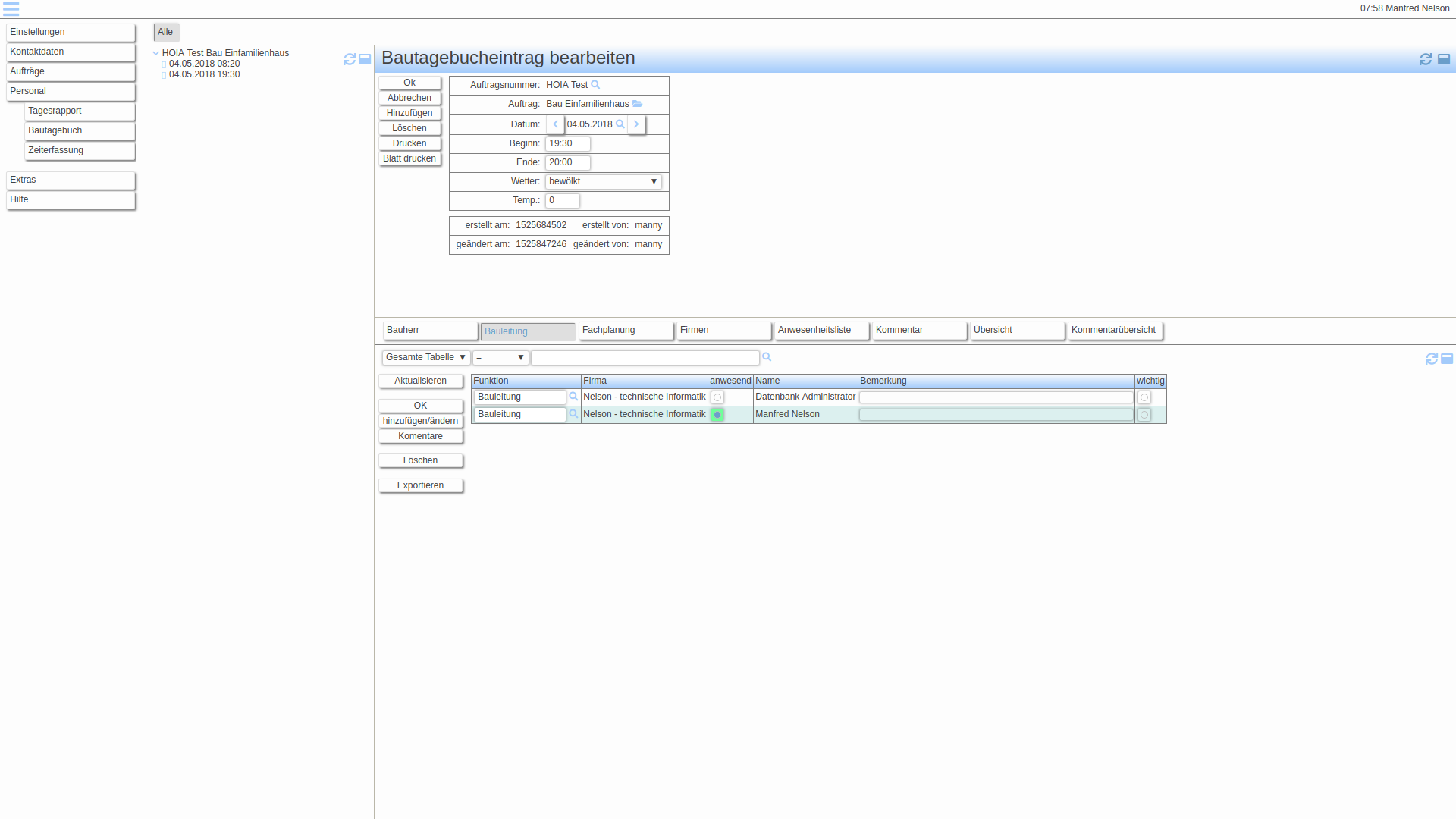Open the hamburger menu icon
Viewport: 1456px width, 819px height.
(x=11, y=9)
